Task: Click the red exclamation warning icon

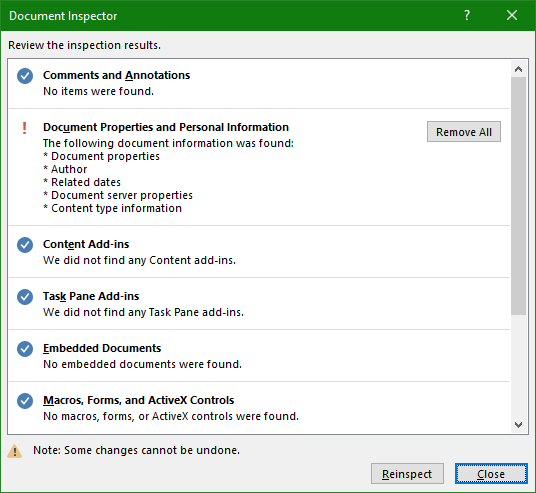Action: click(24, 128)
